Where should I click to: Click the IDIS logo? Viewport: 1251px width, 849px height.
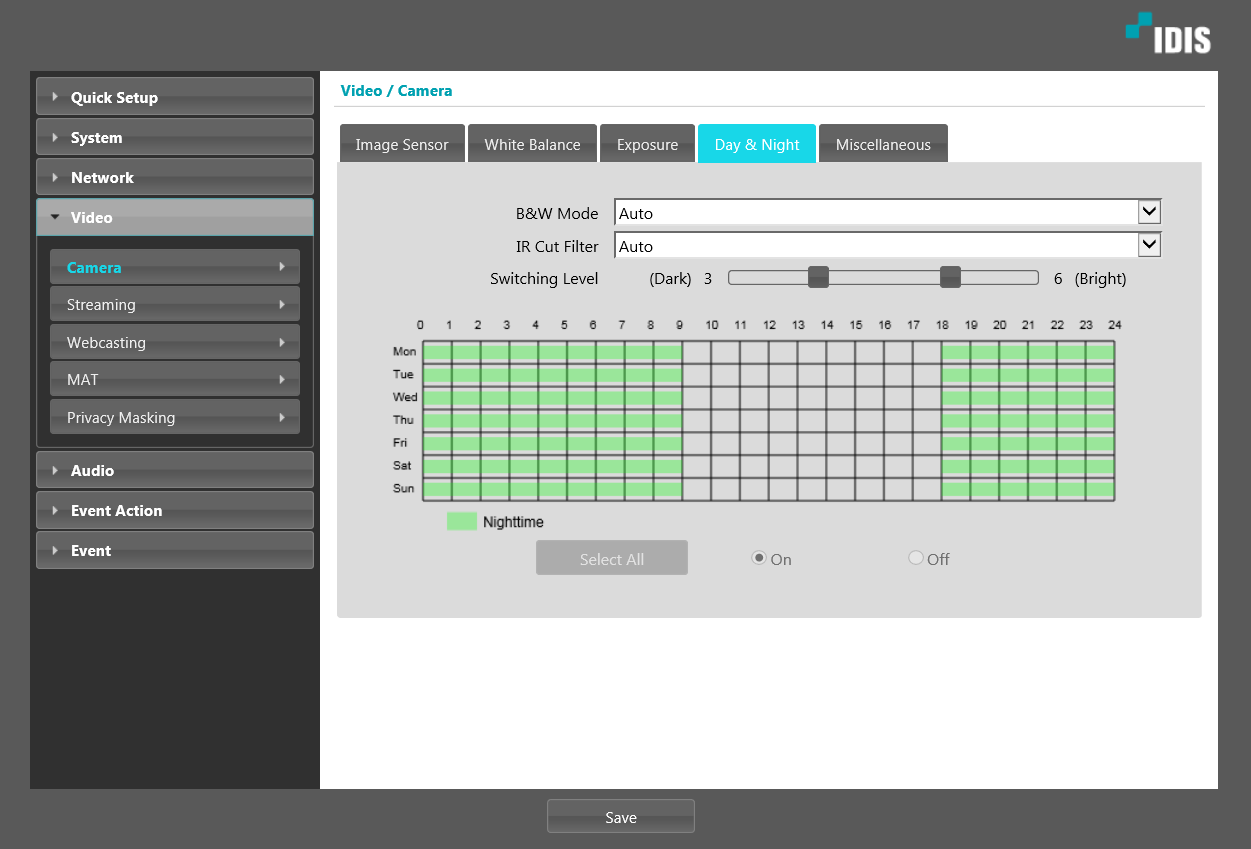point(1167,33)
